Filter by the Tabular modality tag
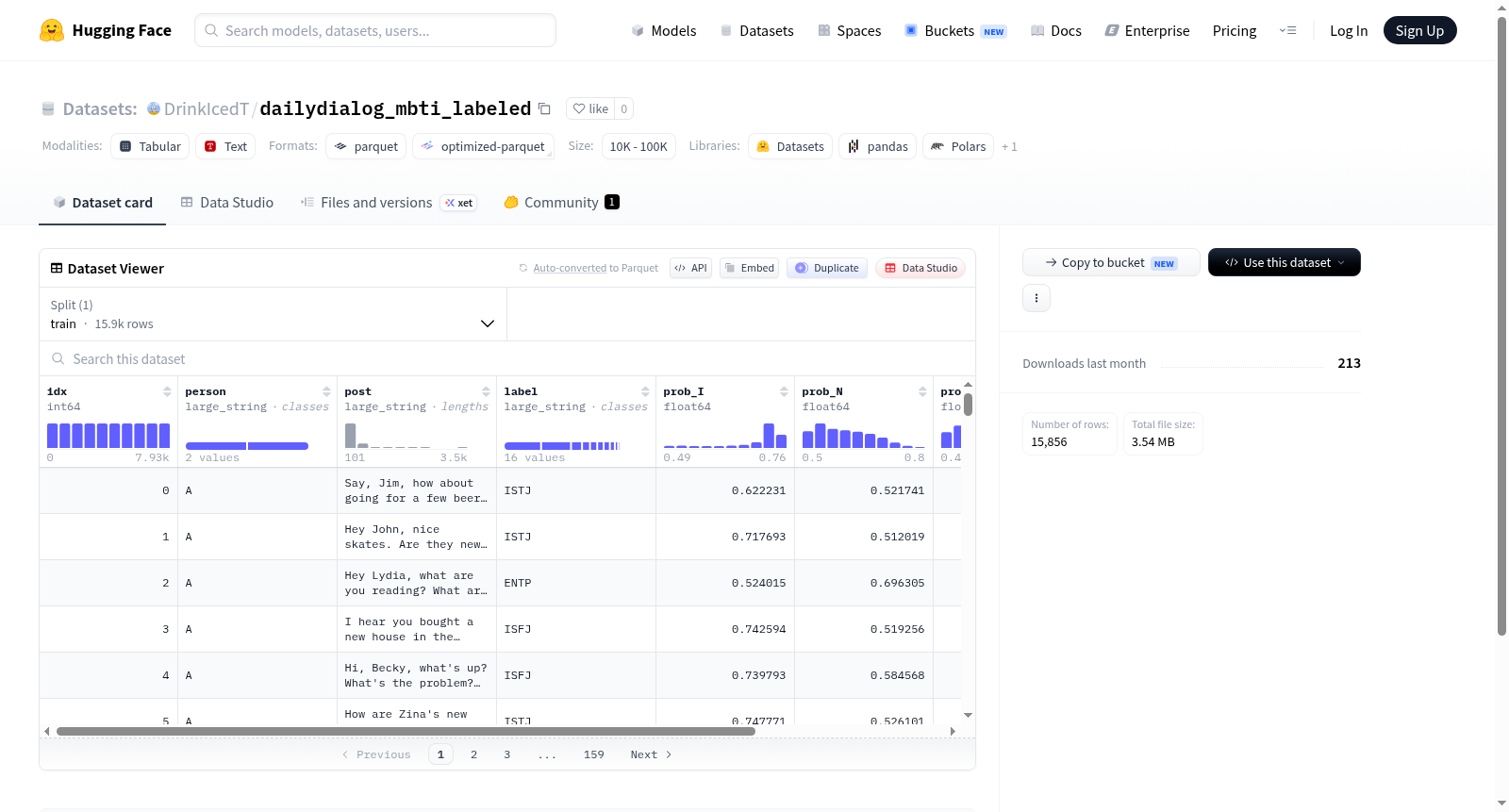 point(150,146)
